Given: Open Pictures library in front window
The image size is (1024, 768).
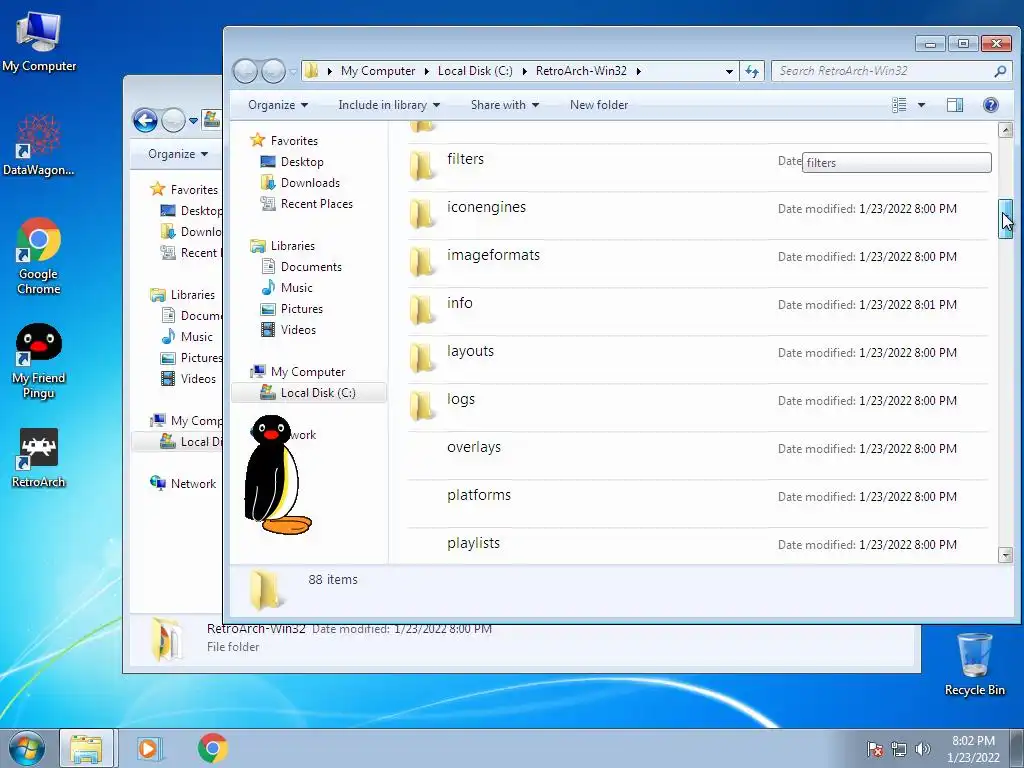Looking at the screenshot, I should (x=302, y=309).
